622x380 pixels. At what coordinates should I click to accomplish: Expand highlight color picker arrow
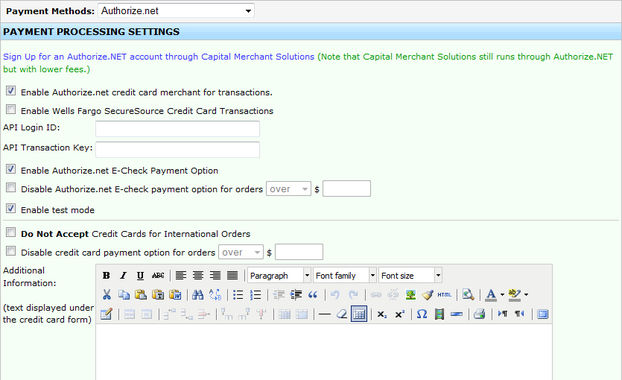526,294
